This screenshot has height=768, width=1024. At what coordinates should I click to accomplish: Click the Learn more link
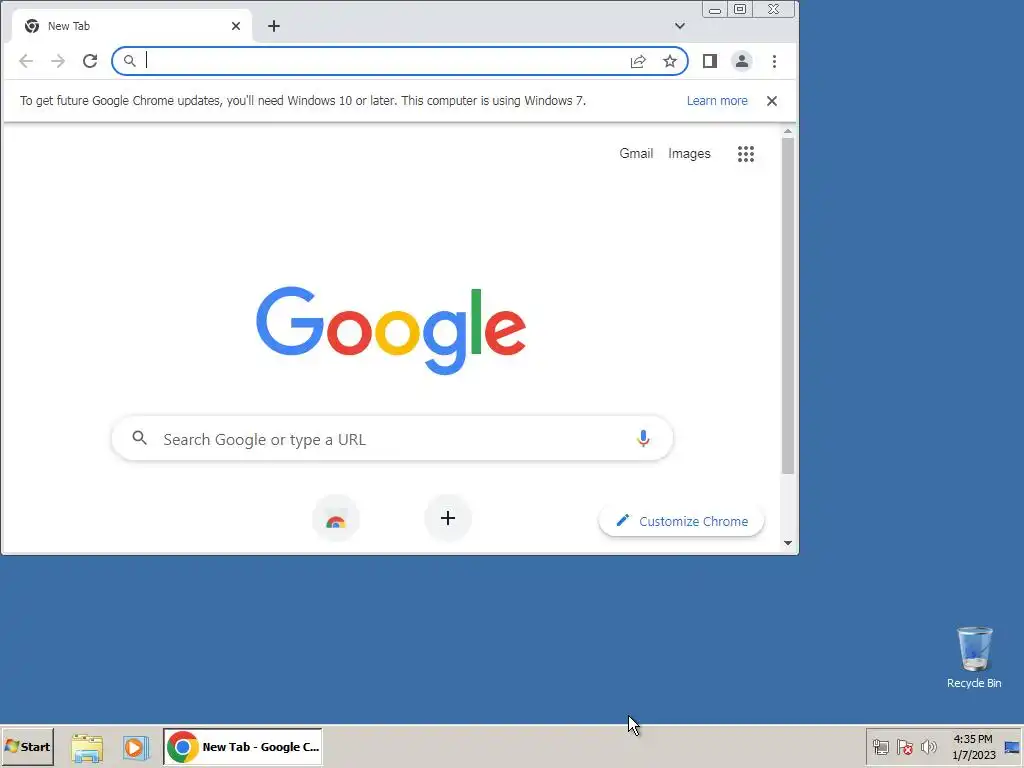(x=717, y=101)
